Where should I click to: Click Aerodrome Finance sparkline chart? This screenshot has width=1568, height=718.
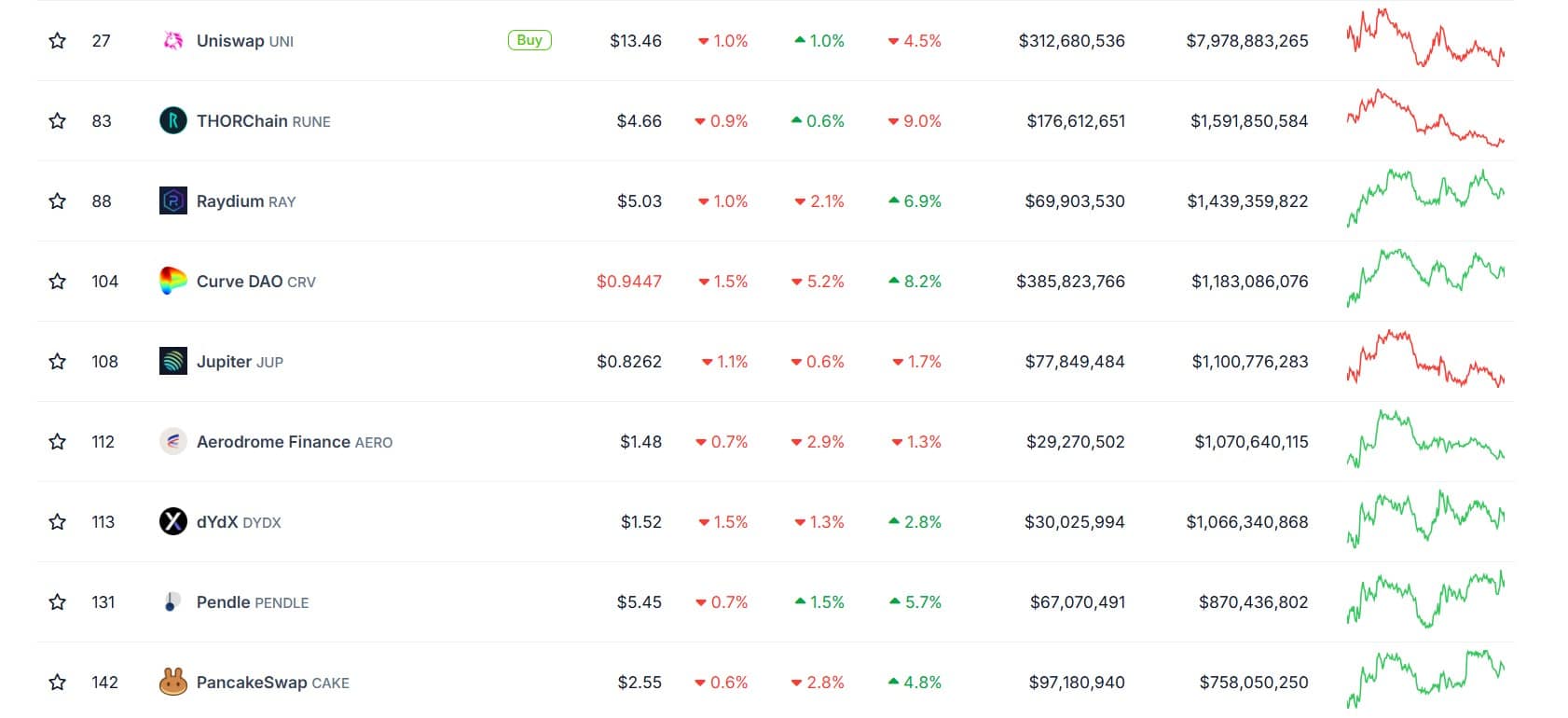(1425, 438)
